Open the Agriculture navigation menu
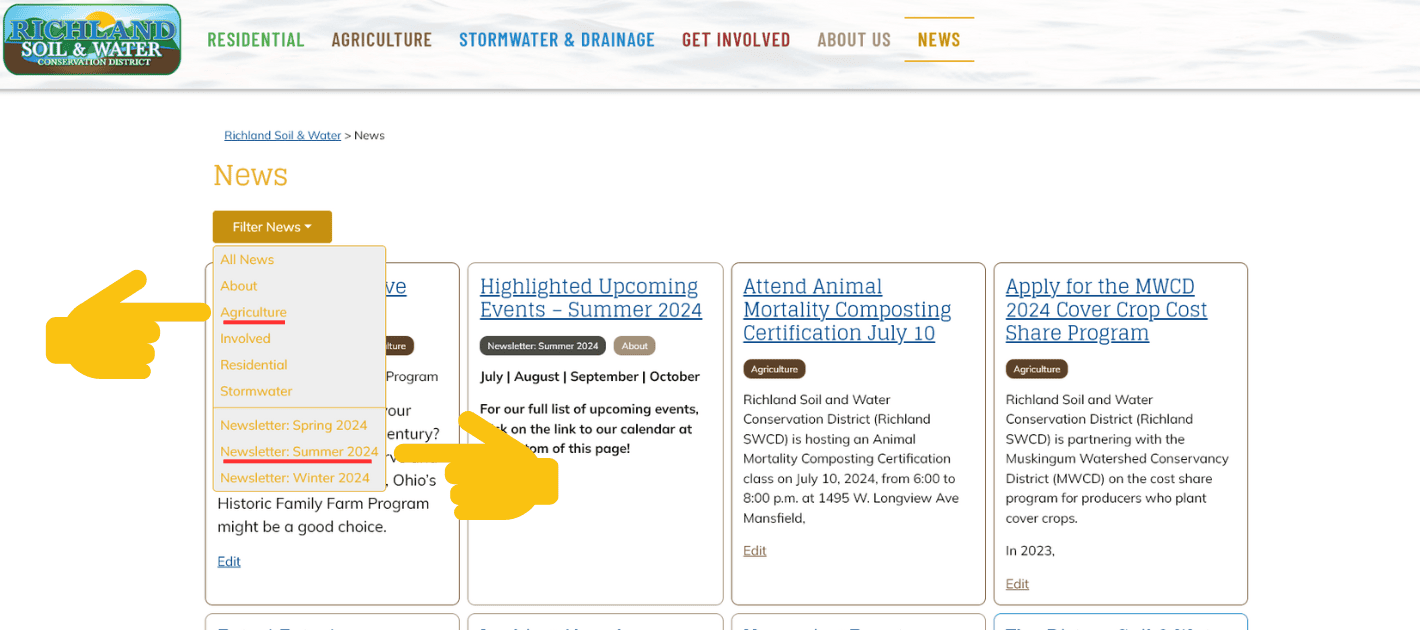1420x630 pixels. point(382,39)
